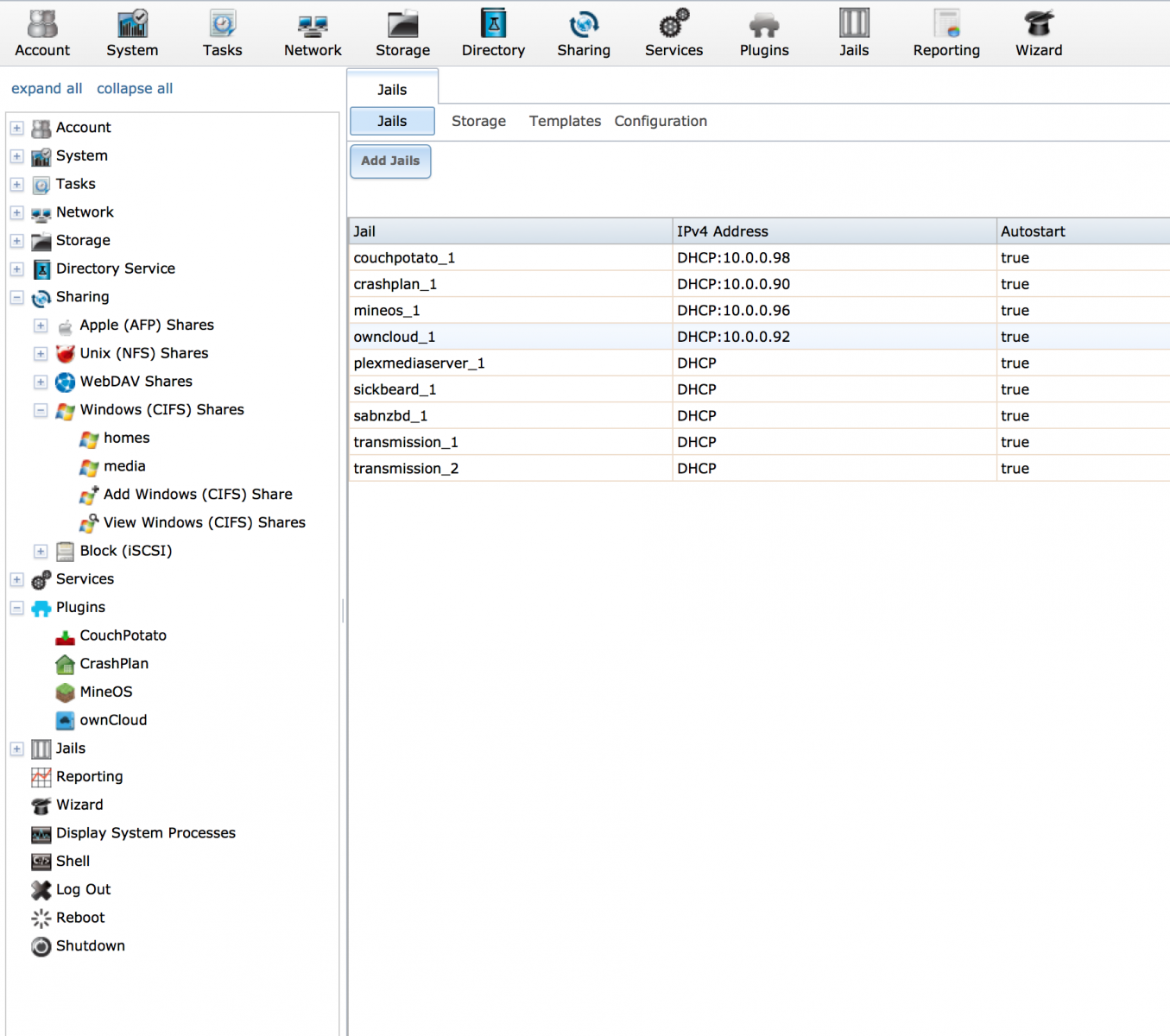Open Directory from the top toolbar
Image resolution: width=1170 pixels, height=1036 pixels.
click(x=493, y=33)
